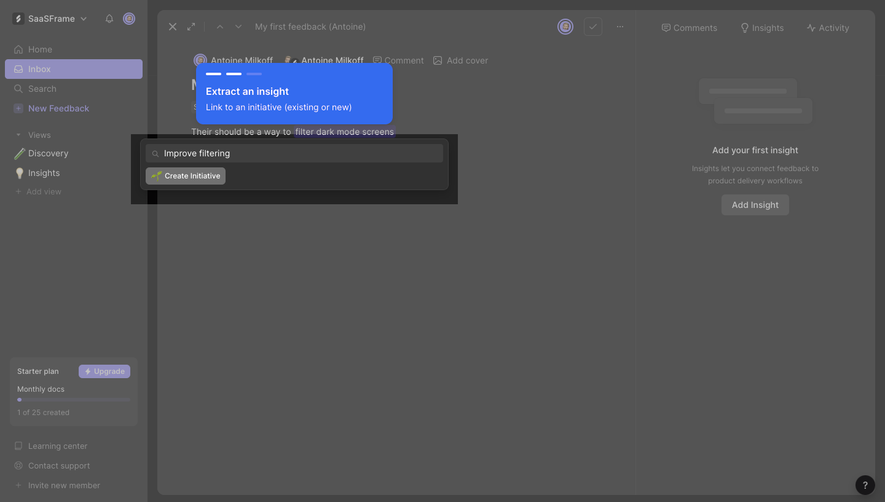Image resolution: width=885 pixels, height=502 pixels.
Task: Switch to the Comments tab
Action: click(689, 28)
